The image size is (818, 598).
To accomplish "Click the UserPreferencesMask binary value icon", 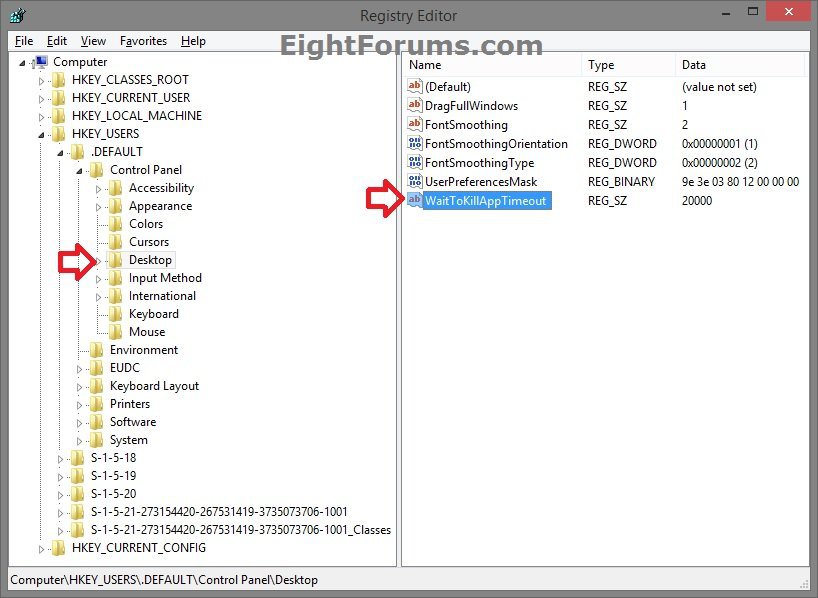I will coord(415,182).
